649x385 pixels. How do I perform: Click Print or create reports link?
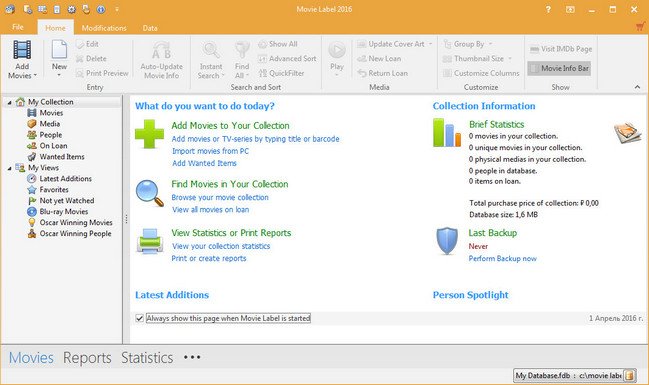209,258
